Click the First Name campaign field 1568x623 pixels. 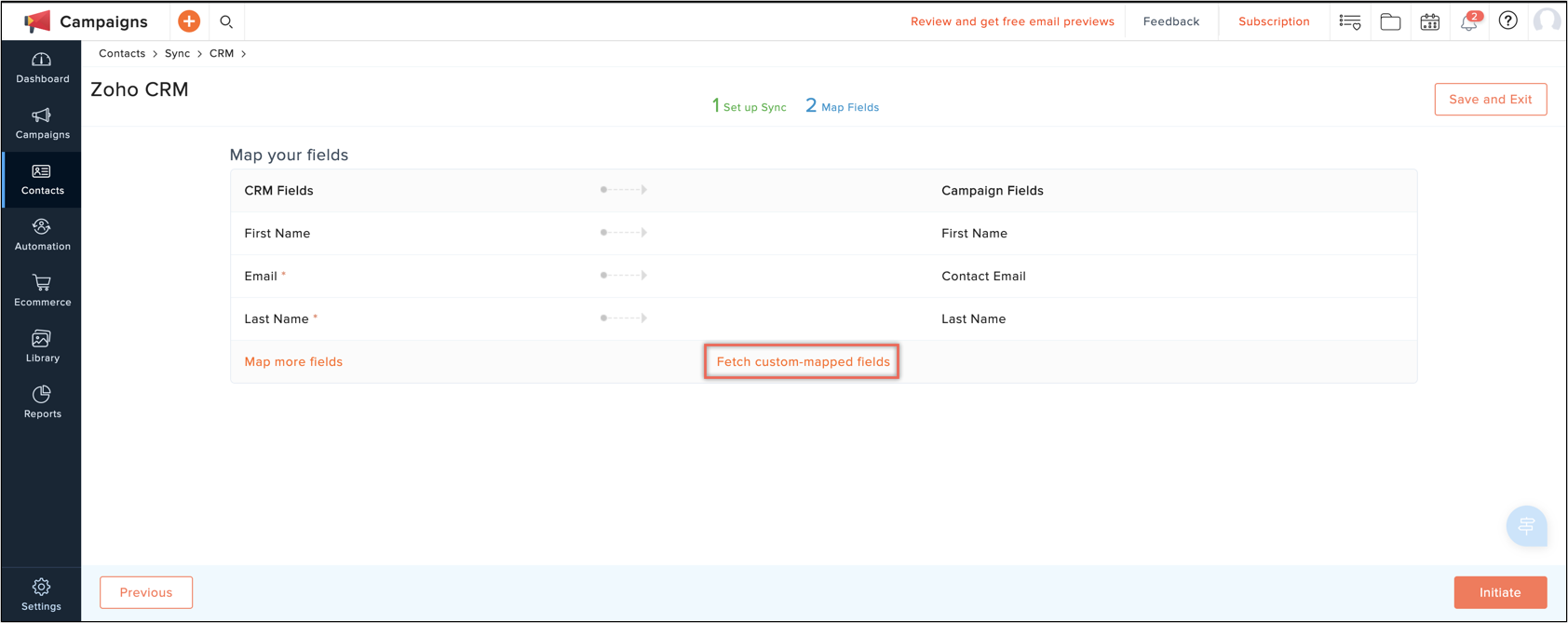[974, 234]
